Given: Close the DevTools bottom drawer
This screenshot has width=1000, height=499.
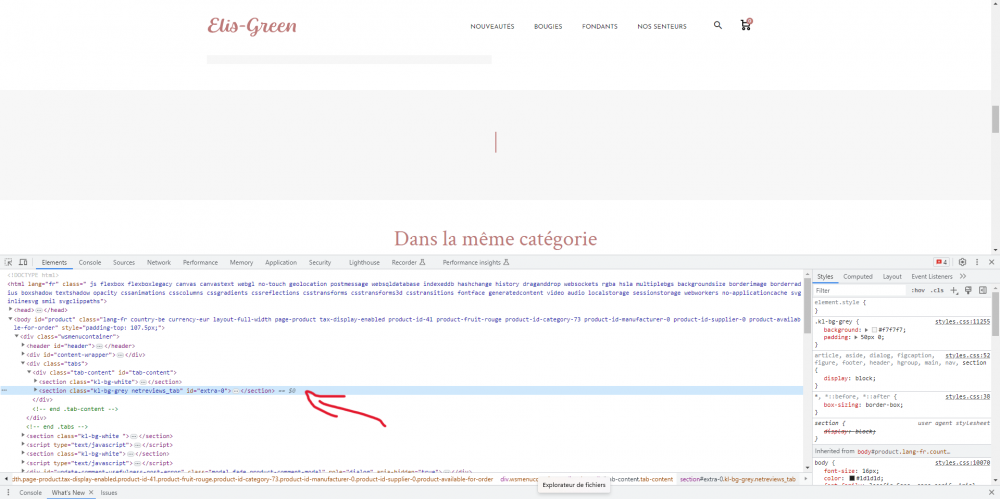Looking at the screenshot, I should coord(992,493).
